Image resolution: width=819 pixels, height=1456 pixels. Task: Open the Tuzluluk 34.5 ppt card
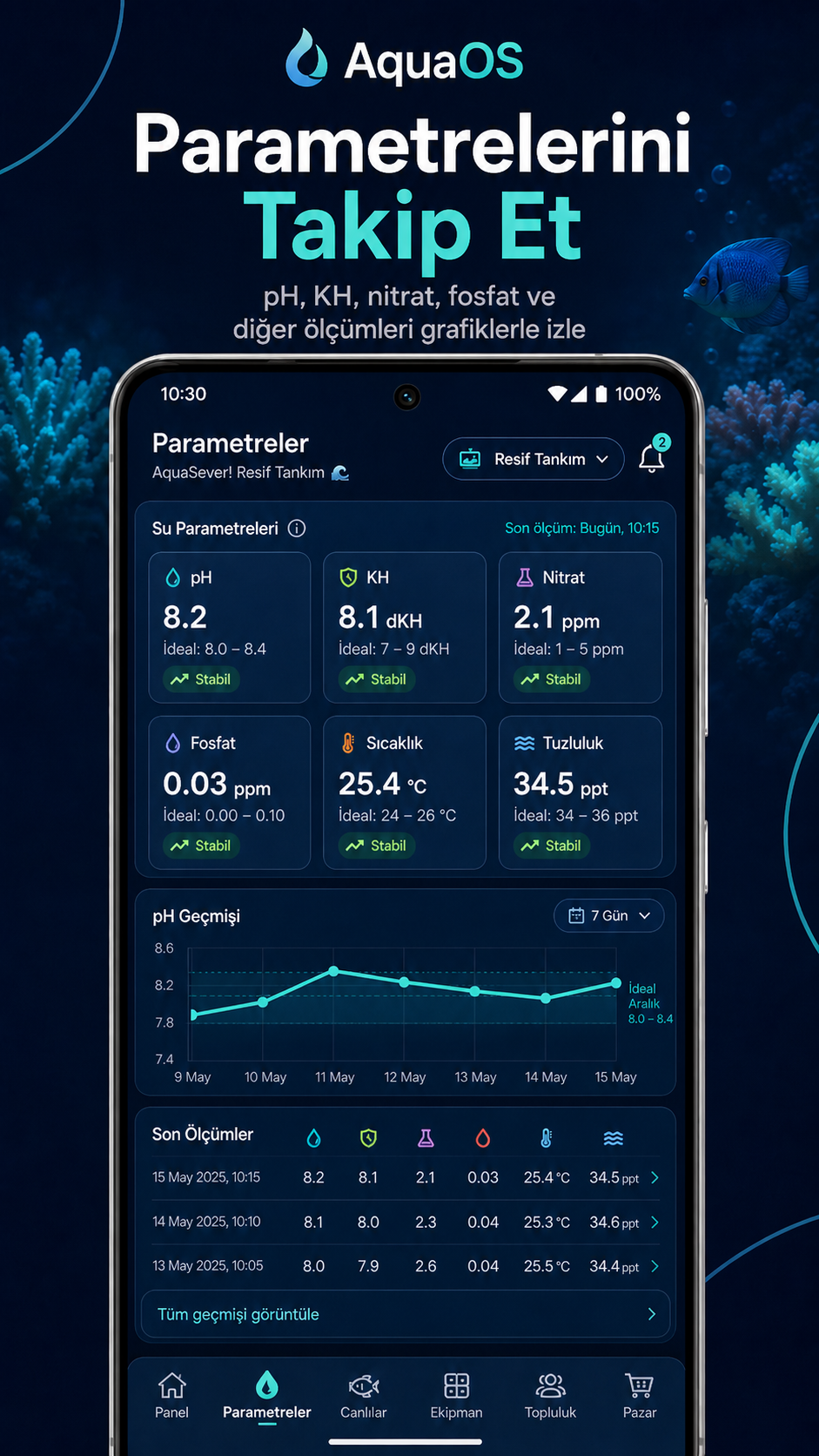[581, 792]
